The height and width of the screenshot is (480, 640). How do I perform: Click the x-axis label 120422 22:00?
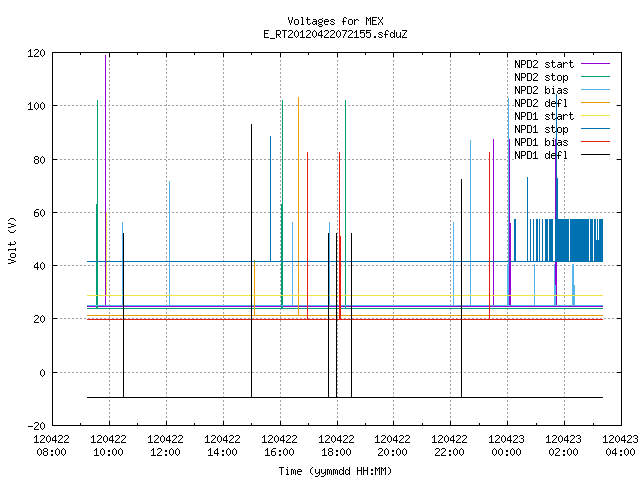(x=449, y=446)
